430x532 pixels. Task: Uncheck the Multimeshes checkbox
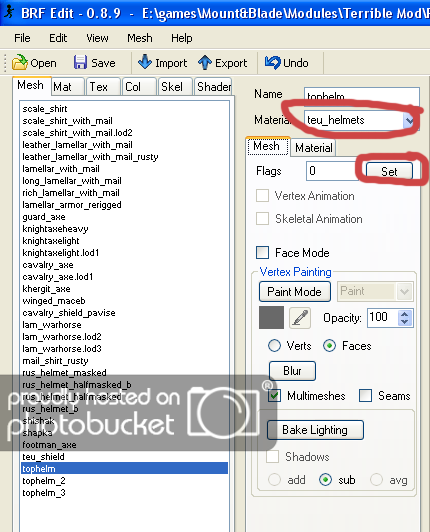pyautogui.click(x=274, y=396)
